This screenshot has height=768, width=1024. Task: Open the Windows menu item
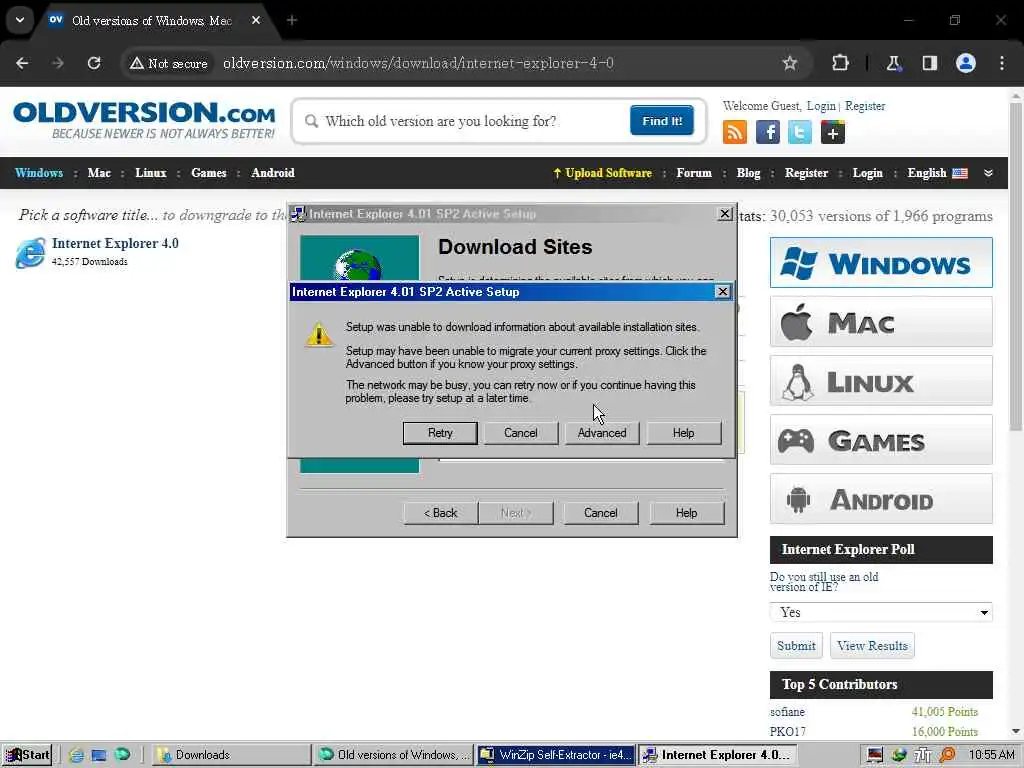coord(39,173)
